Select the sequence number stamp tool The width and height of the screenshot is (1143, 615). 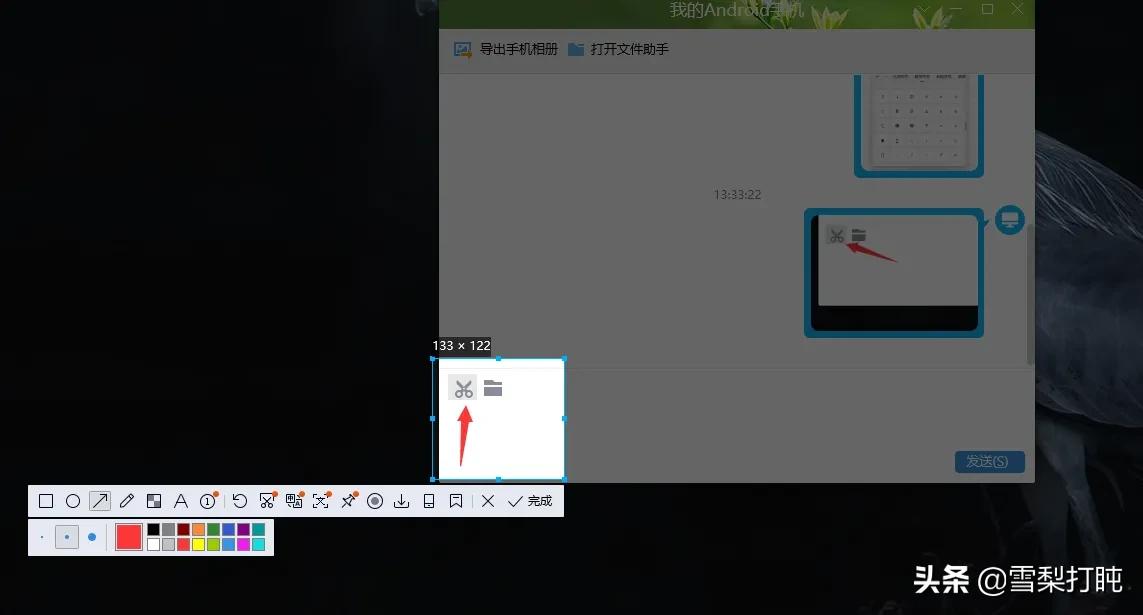pos(208,501)
